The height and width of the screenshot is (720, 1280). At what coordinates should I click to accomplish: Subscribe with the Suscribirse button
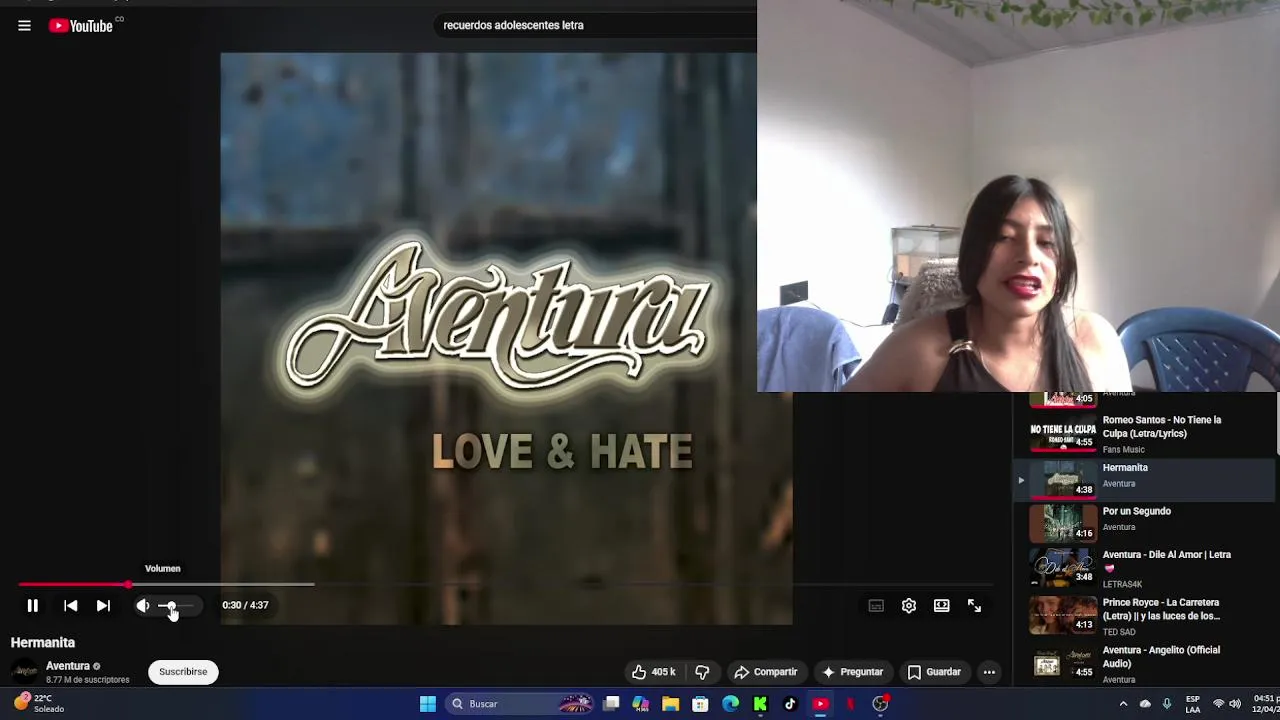183,672
